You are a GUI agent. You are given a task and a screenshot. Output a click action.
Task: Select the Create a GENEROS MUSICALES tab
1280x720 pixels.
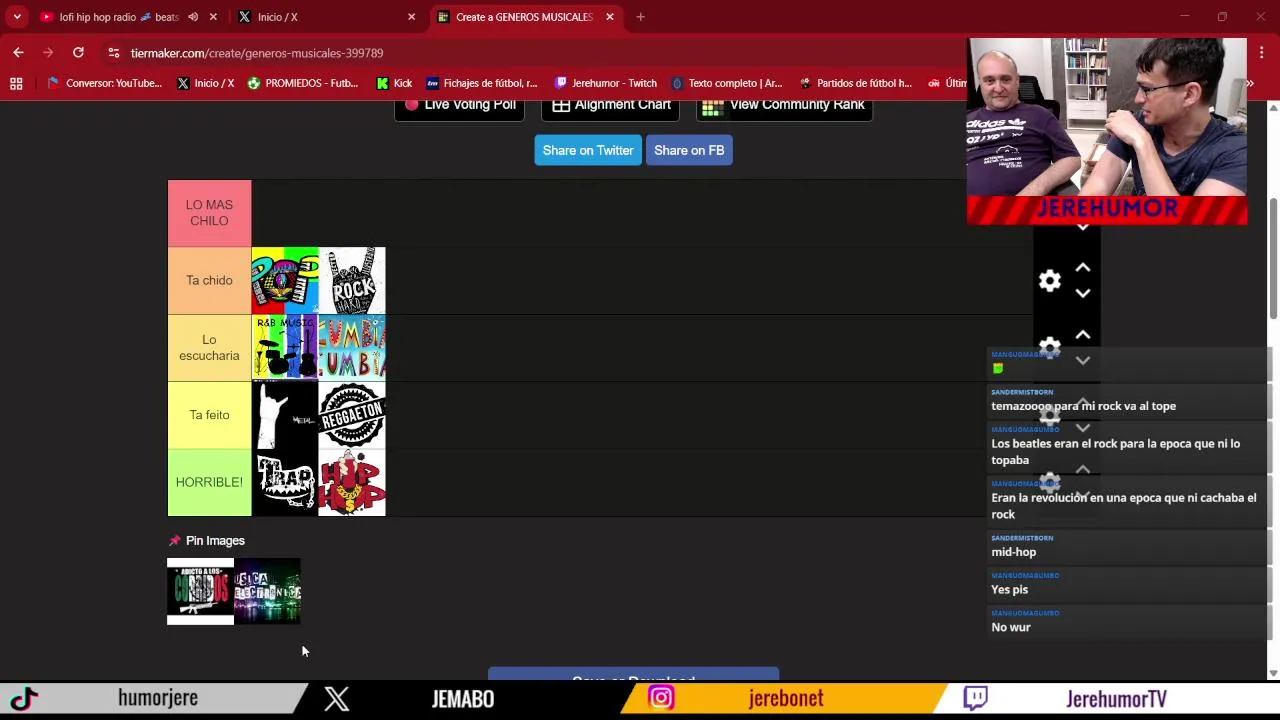(524, 17)
